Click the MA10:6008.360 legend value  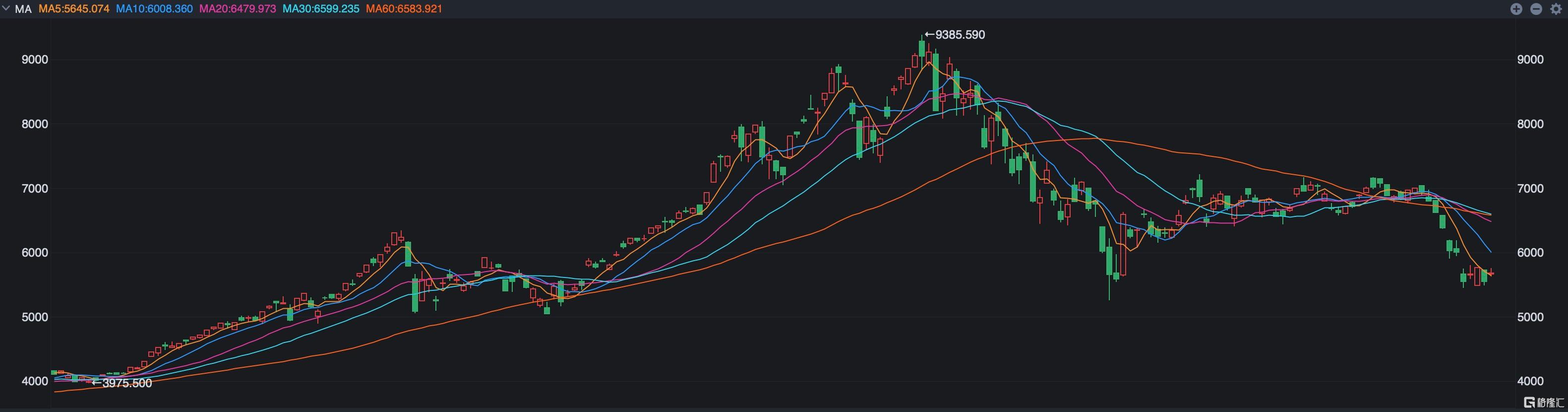pyautogui.click(x=155, y=9)
